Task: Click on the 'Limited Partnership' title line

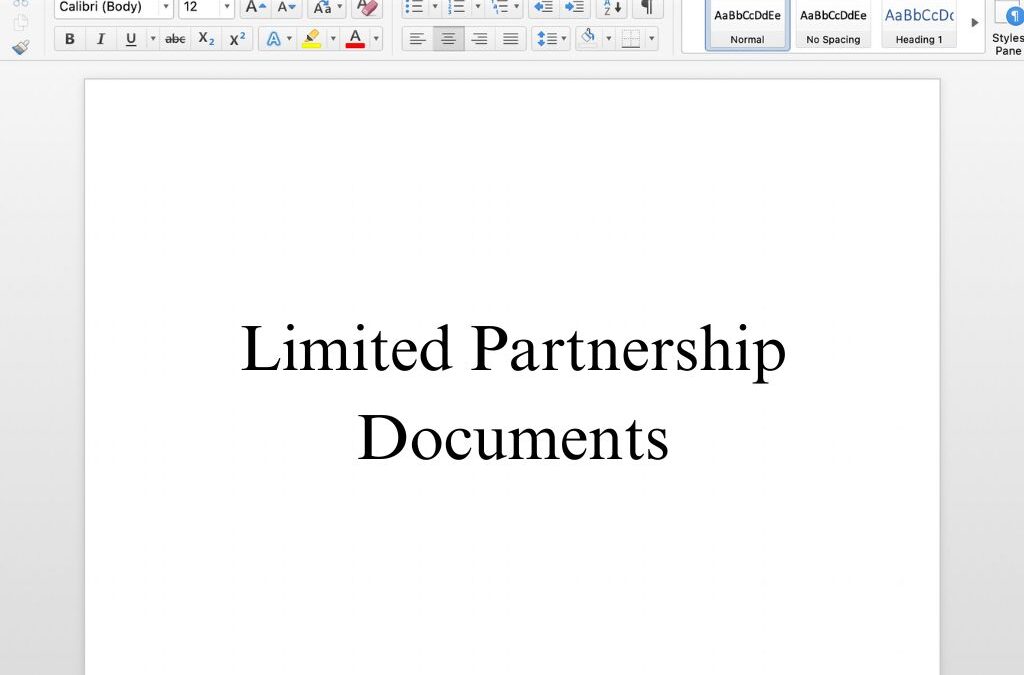Action: point(513,351)
